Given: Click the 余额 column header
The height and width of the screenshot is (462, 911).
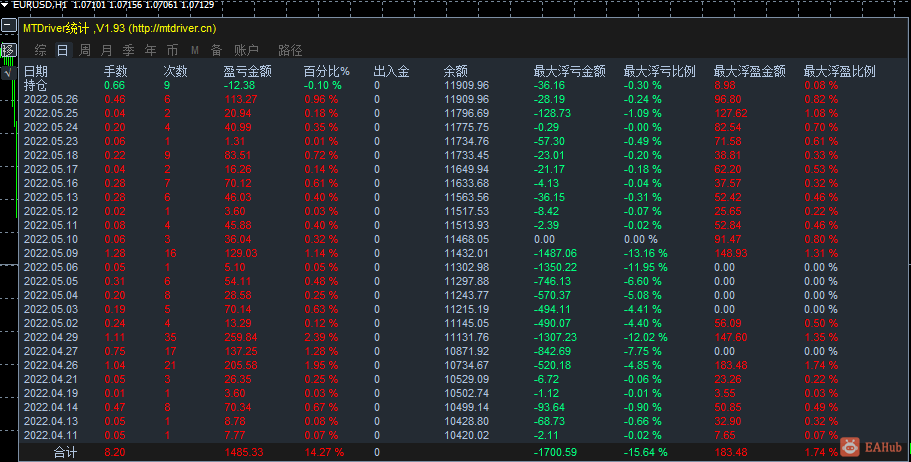Looking at the screenshot, I should (x=456, y=71).
